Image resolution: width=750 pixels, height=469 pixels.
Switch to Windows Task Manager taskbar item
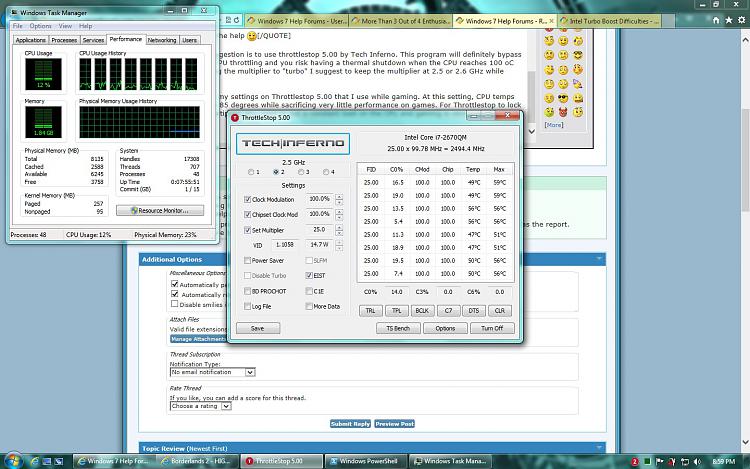click(451, 461)
